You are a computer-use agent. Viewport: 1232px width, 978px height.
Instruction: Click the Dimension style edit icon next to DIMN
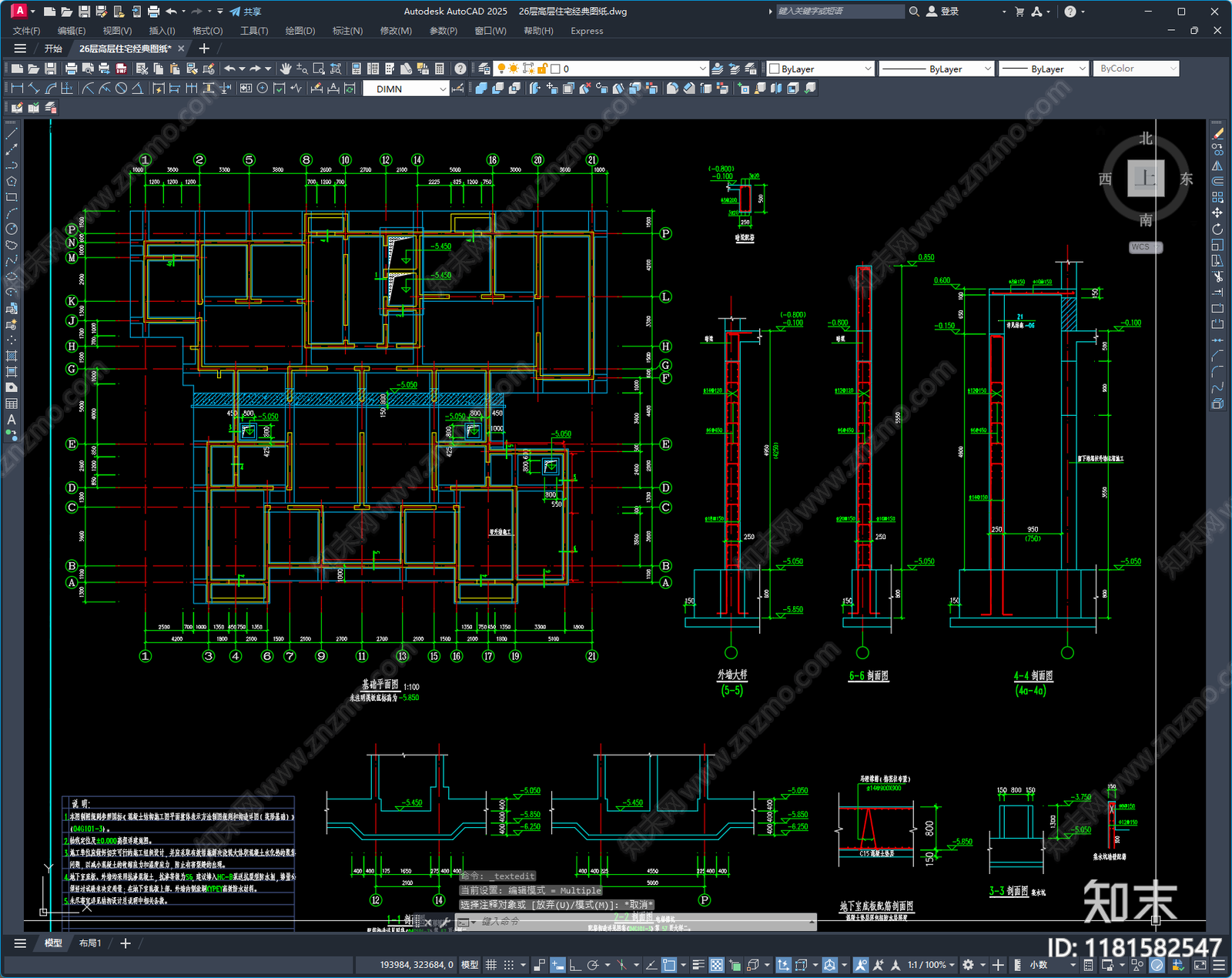(458, 89)
